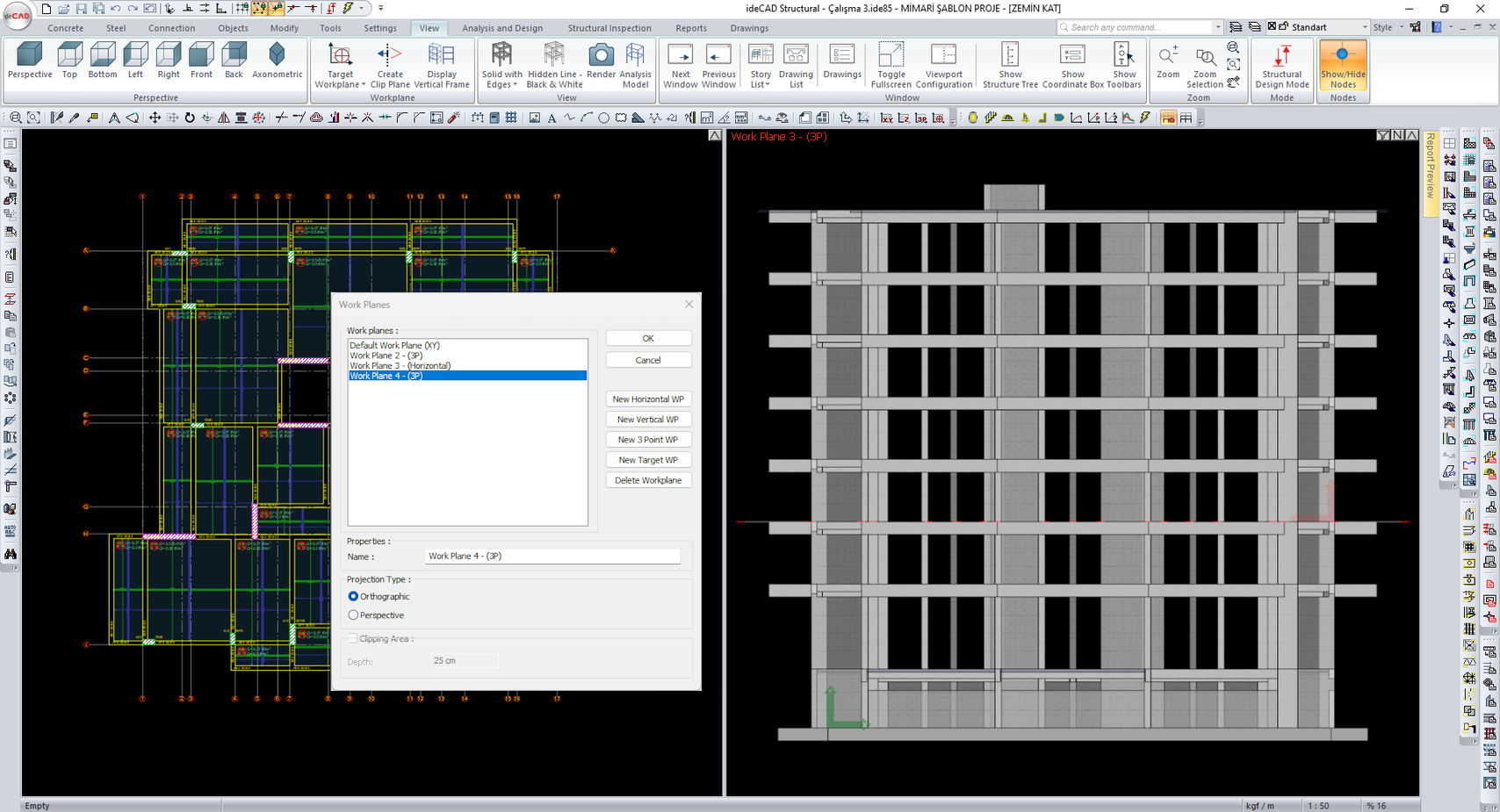The image size is (1500, 812).
Task: Open the Analysis and Design tab
Action: click(502, 28)
